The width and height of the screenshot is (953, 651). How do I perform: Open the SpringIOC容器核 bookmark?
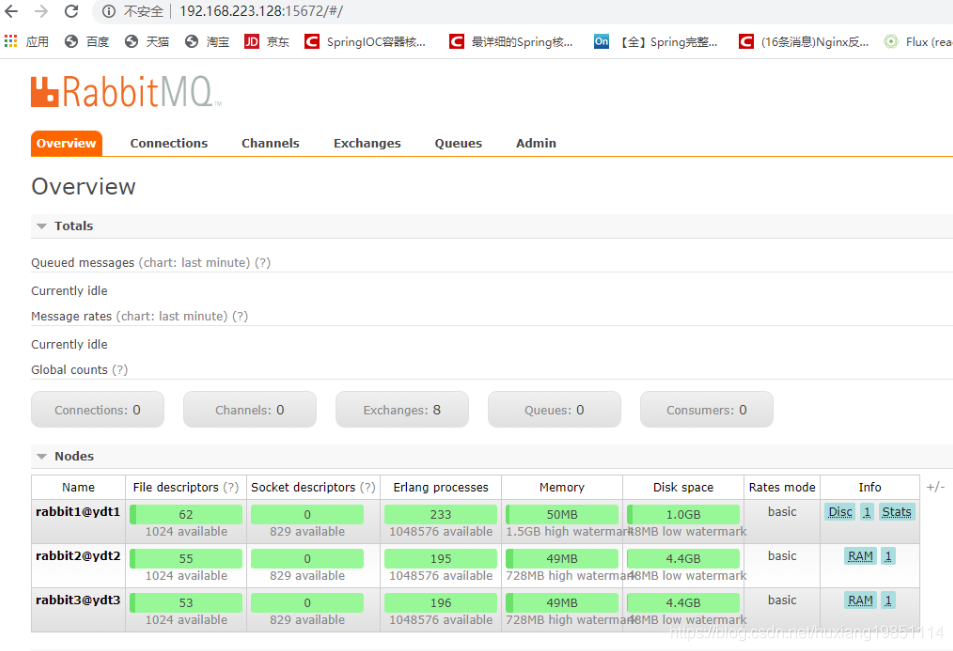[x=365, y=41]
